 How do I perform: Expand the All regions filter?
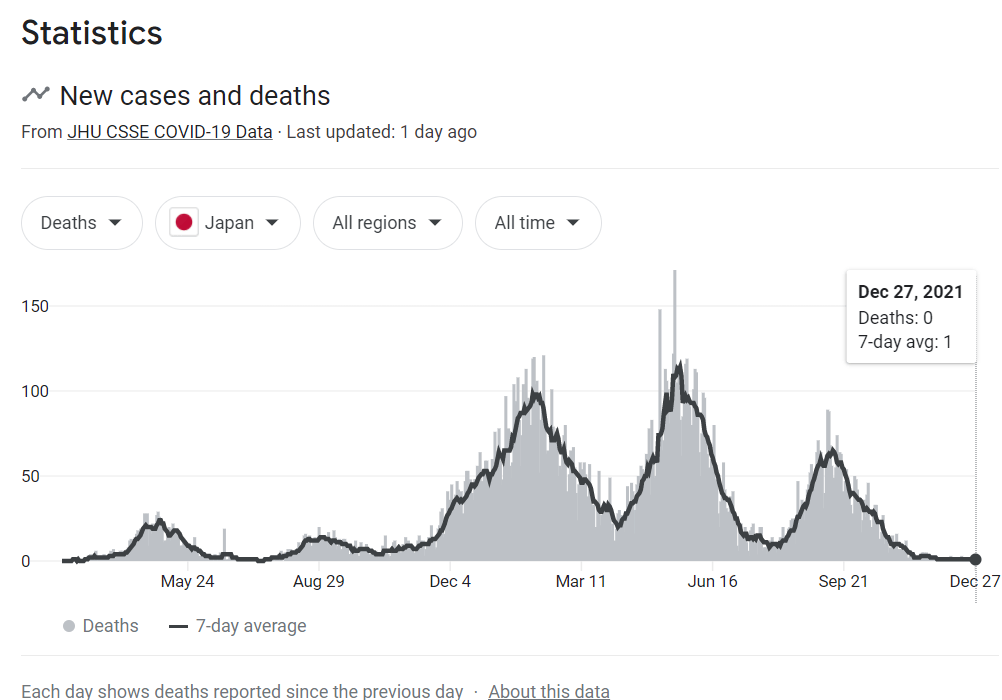tap(388, 222)
